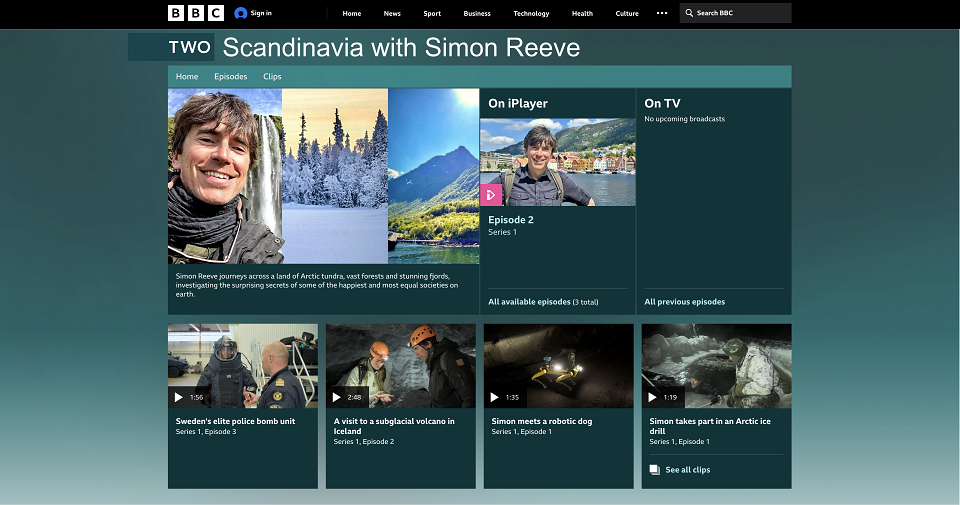Click the See all clips stack icon

pyautogui.click(x=654, y=469)
